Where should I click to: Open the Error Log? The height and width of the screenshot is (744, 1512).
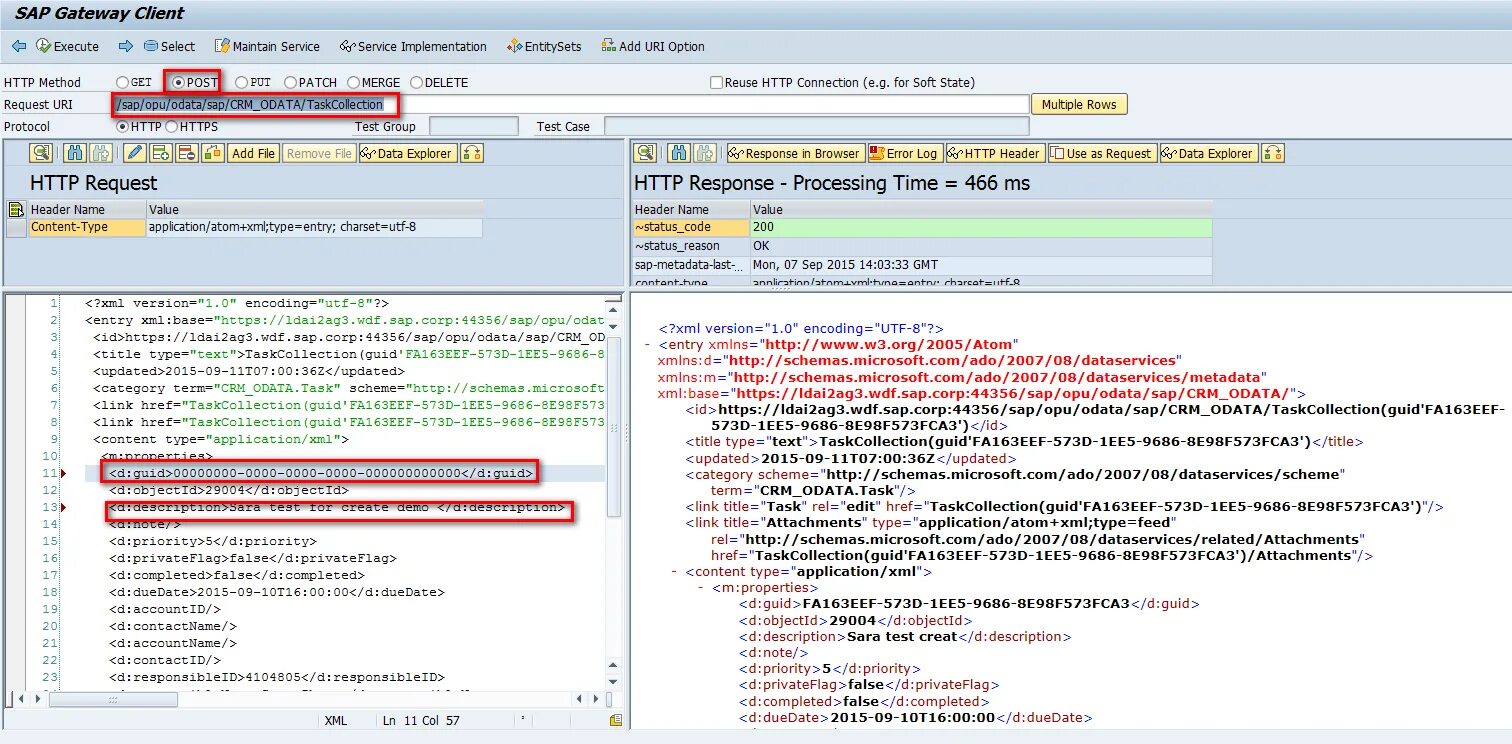pyautogui.click(x=904, y=153)
